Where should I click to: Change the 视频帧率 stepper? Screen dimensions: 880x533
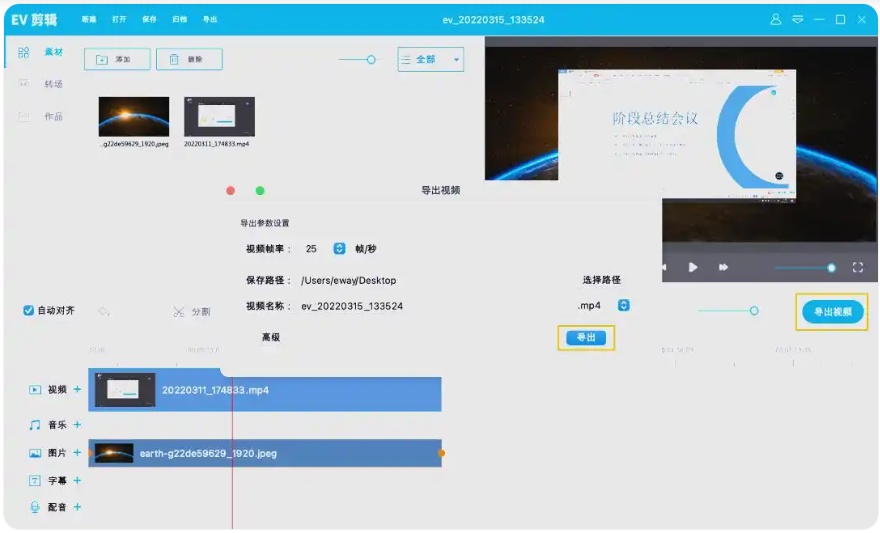(x=340, y=249)
